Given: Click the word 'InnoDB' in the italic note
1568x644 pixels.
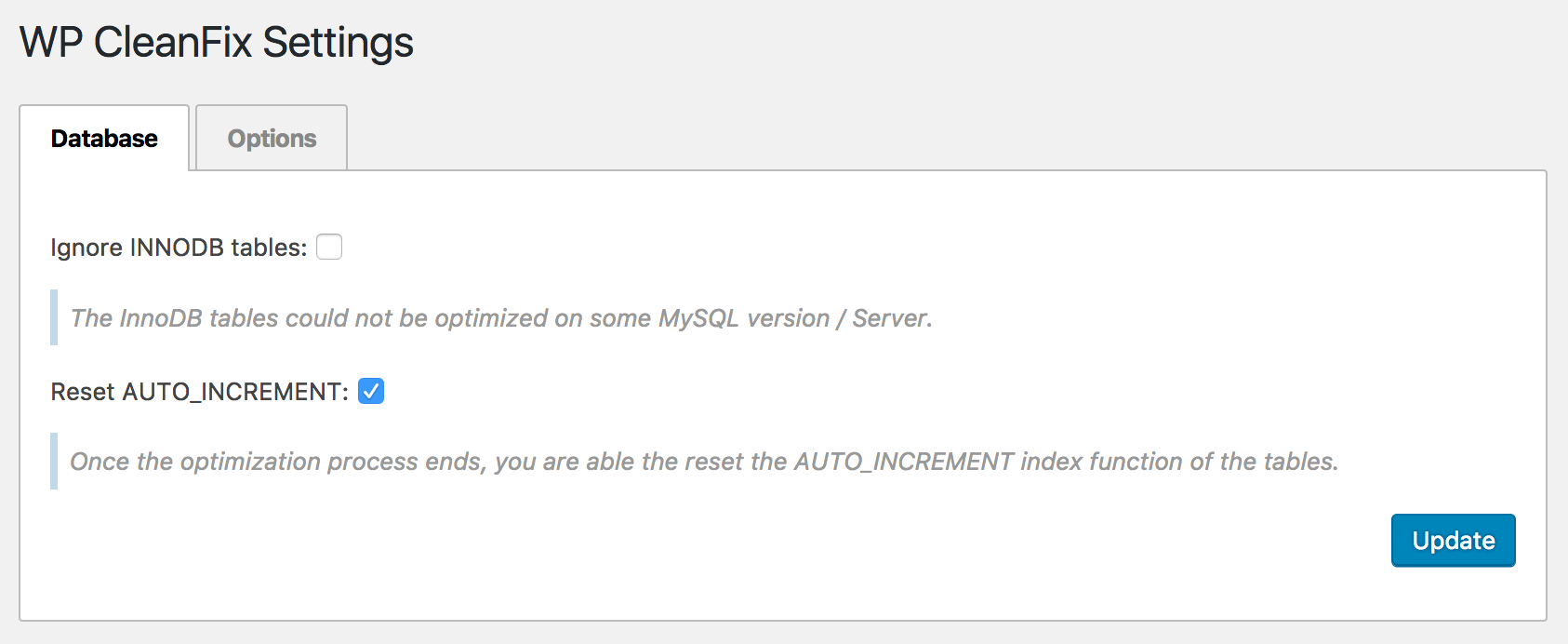Looking at the screenshot, I should point(161,318).
